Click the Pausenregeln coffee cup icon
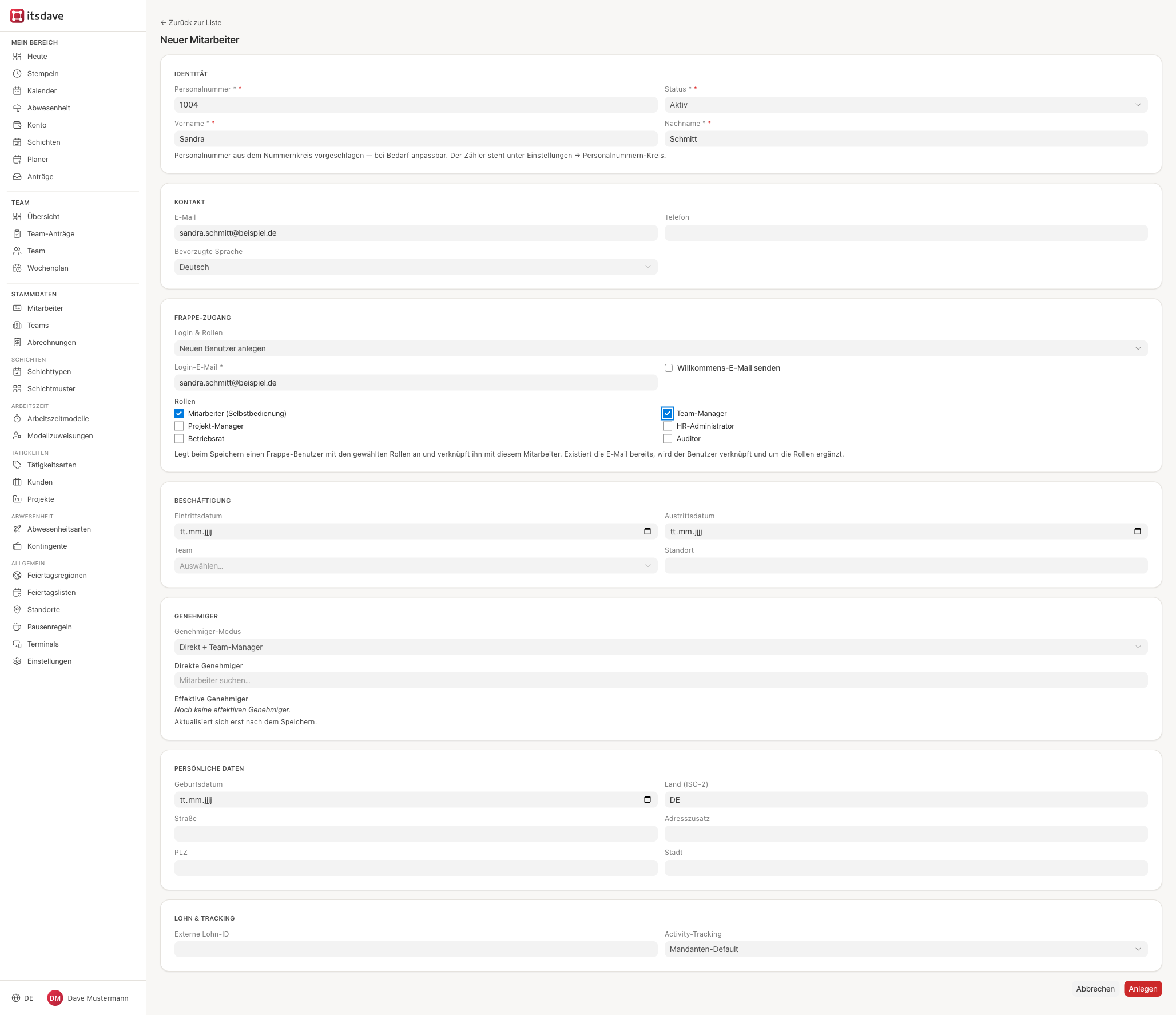1176x1015 pixels. [17, 627]
